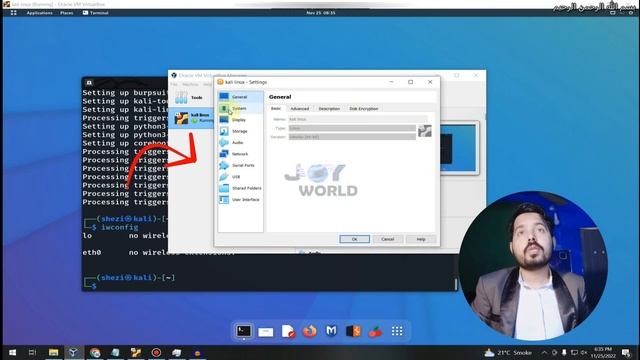Screen dimensions: 640x360
Task: Click VirtualBox icon on Windows taskbar
Action: (73, 352)
